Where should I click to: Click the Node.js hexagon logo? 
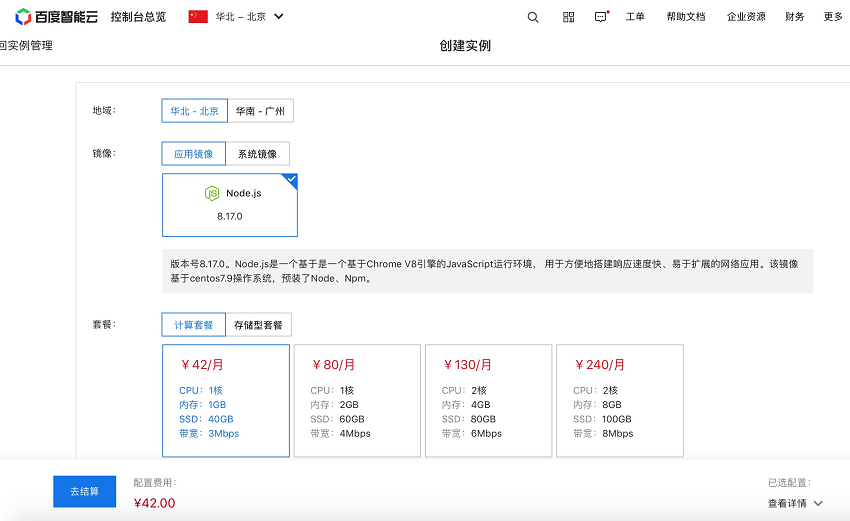click(211, 193)
